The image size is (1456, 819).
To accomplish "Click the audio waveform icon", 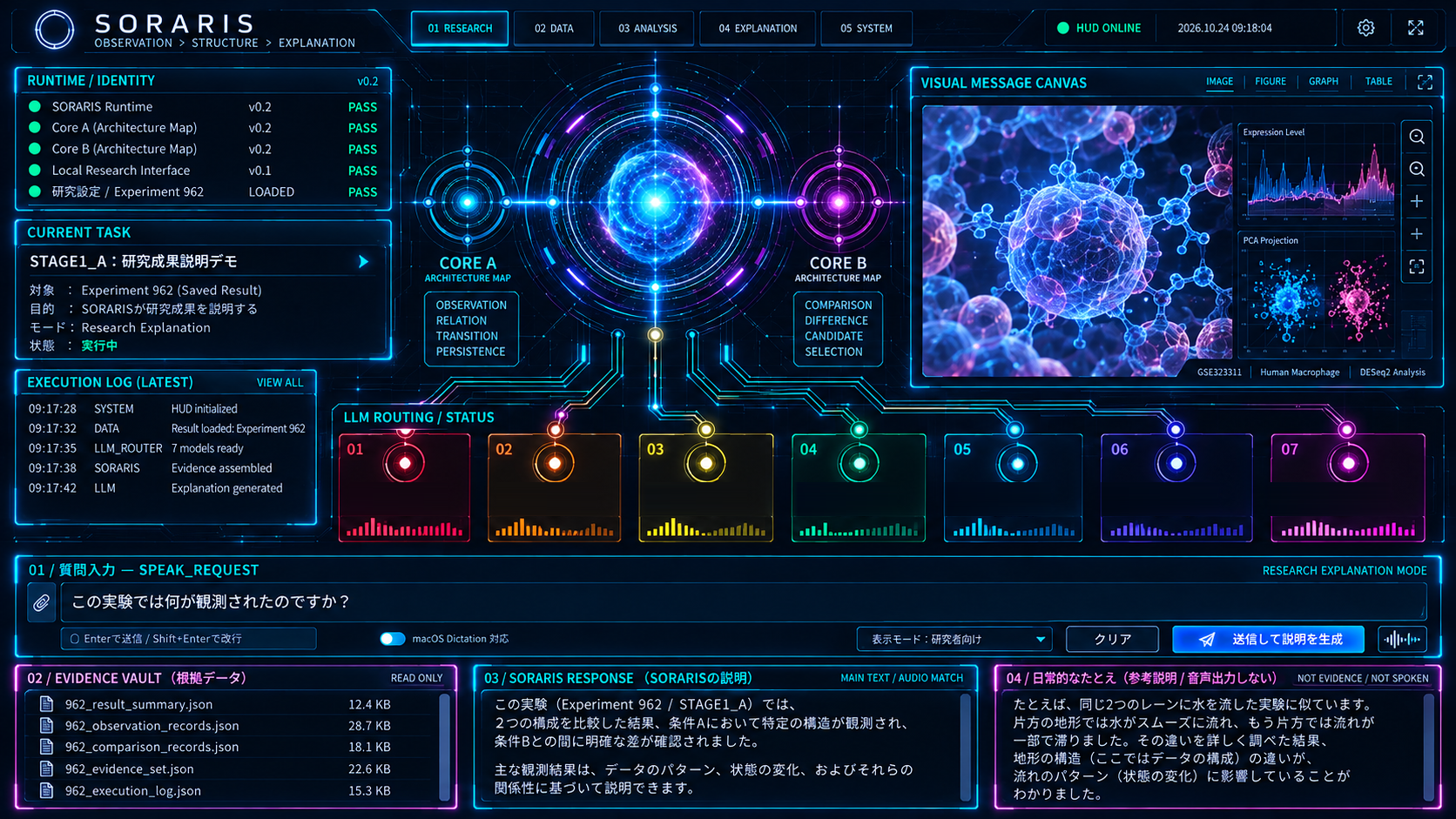I will coord(1402,639).
